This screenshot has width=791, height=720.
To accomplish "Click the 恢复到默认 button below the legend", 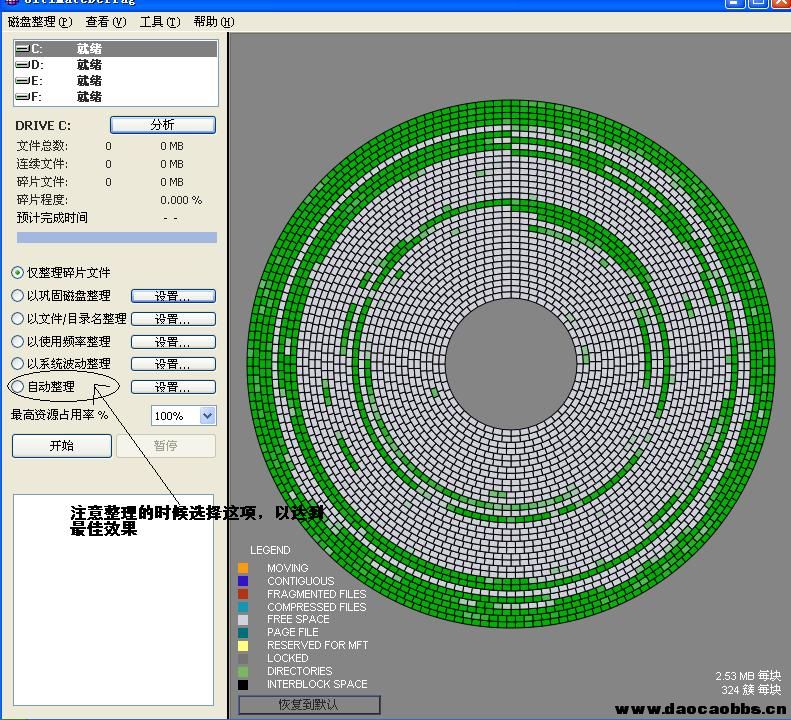I will (x=308, y=705).
